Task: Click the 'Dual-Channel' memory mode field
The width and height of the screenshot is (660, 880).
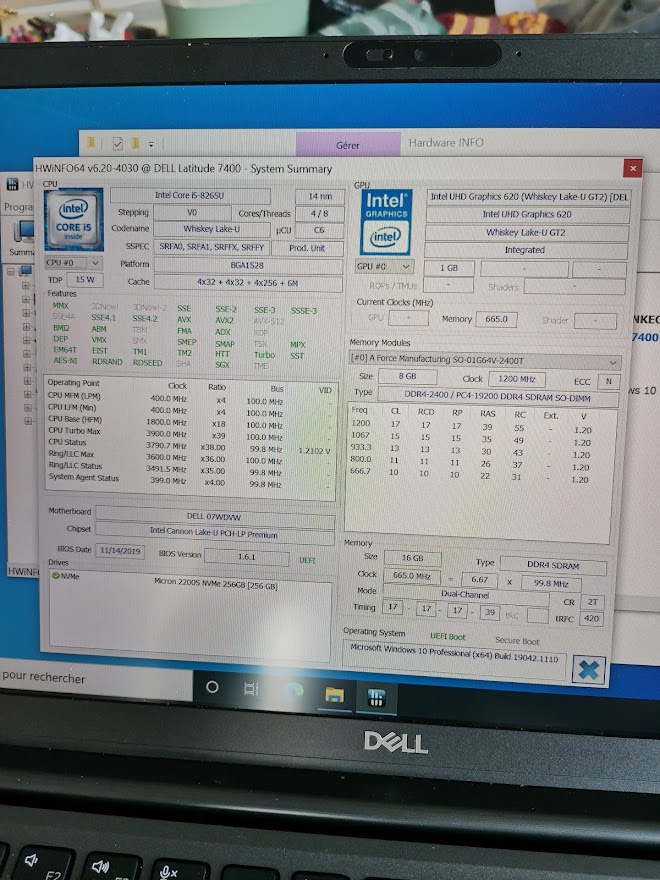Action: 466,595
